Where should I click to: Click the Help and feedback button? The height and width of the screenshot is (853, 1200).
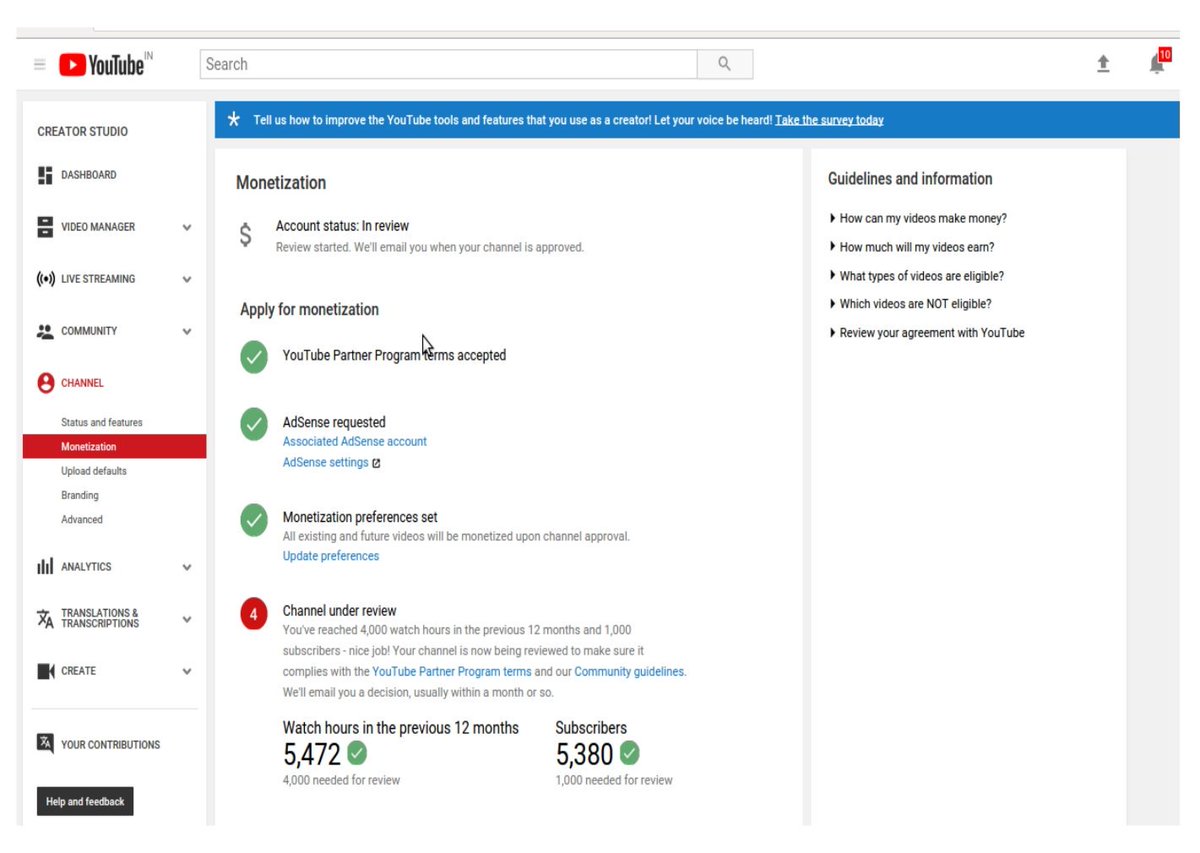point(85,802)
